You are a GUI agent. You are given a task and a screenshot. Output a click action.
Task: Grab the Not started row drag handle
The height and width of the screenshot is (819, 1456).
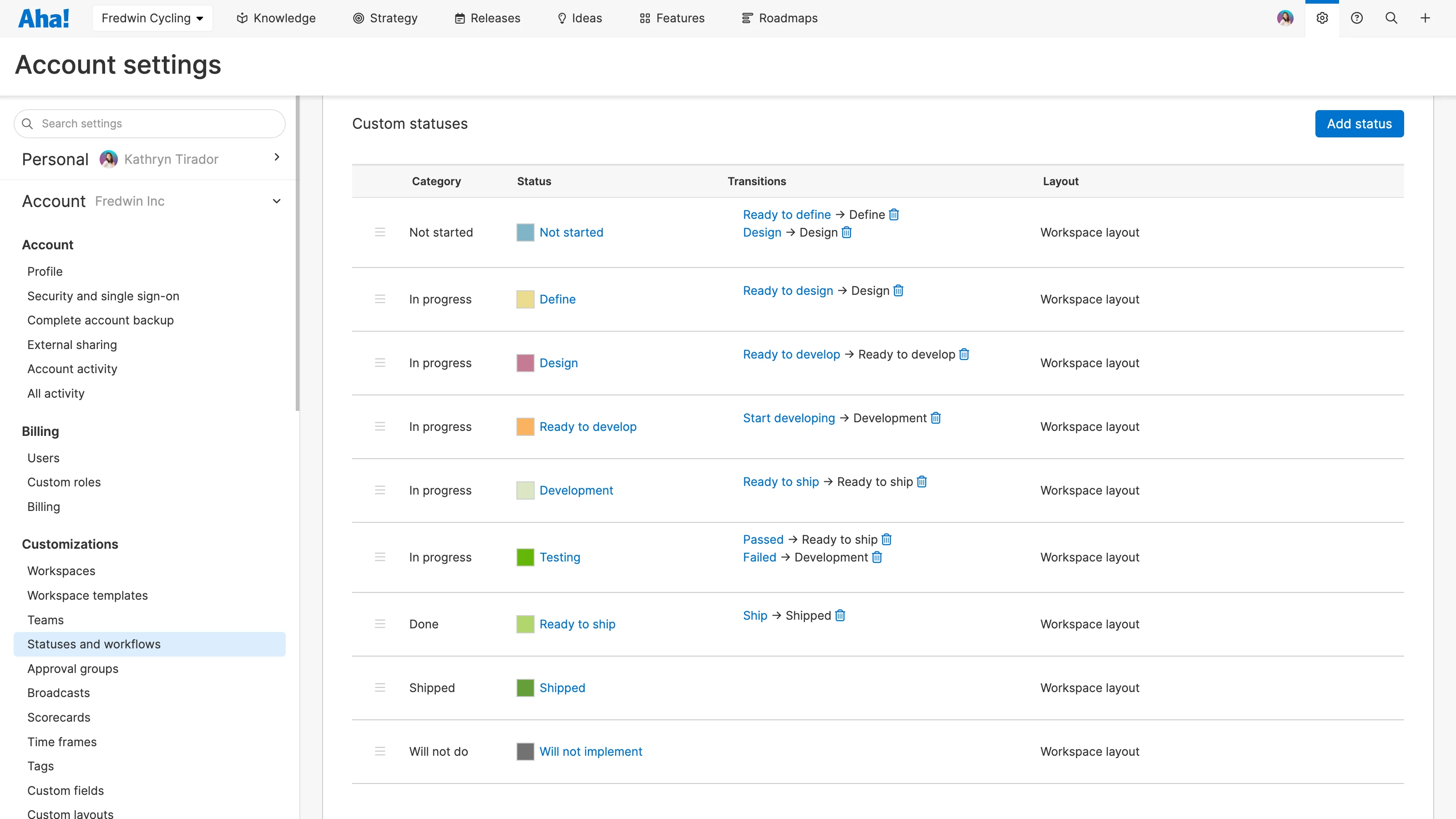pos(380,233)
